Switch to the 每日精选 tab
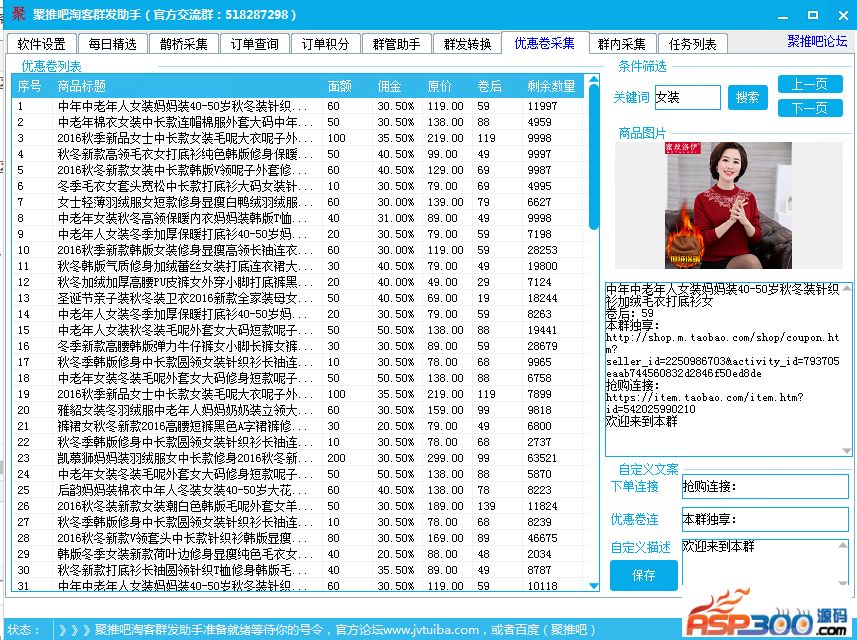This screenshot has width=857, height=640. pyautogui.click(x=112, y=44)
